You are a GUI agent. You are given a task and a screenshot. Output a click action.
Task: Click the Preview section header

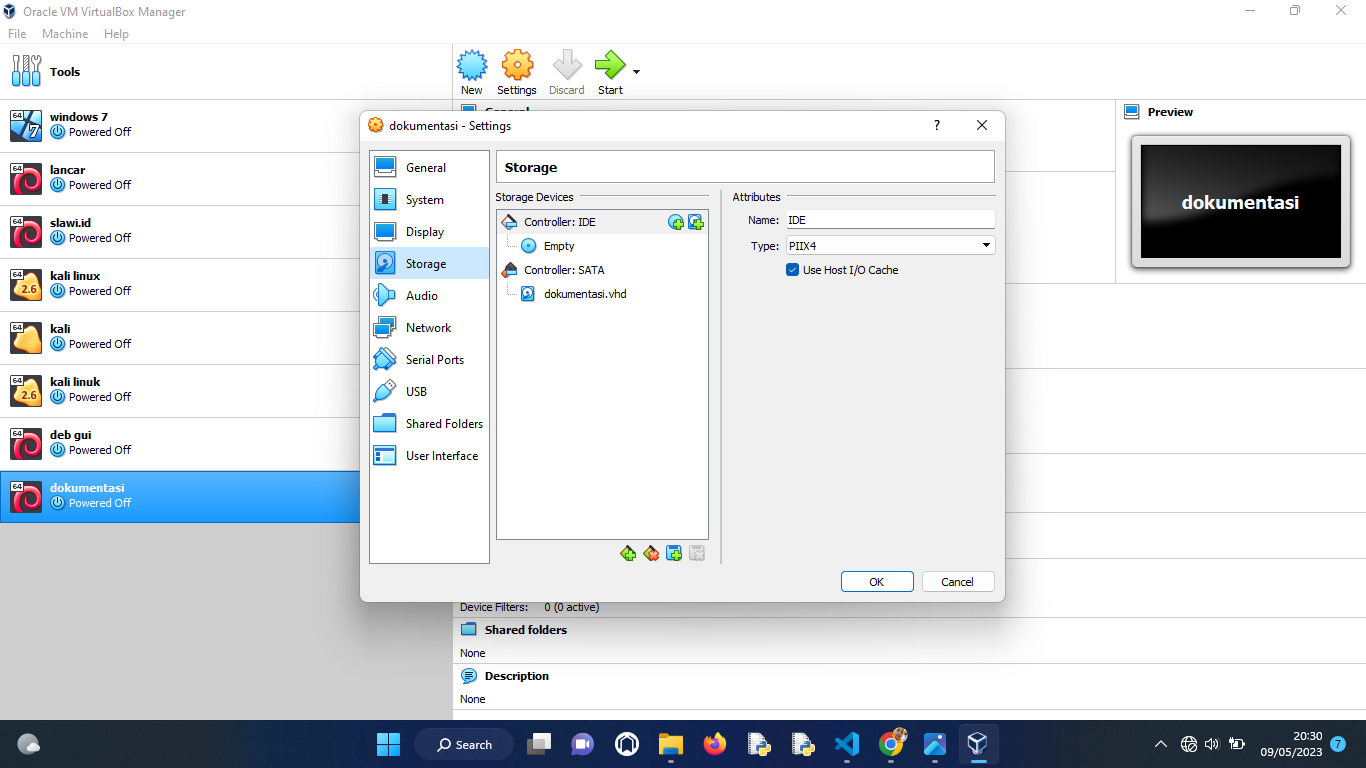tap(1170, 112)
